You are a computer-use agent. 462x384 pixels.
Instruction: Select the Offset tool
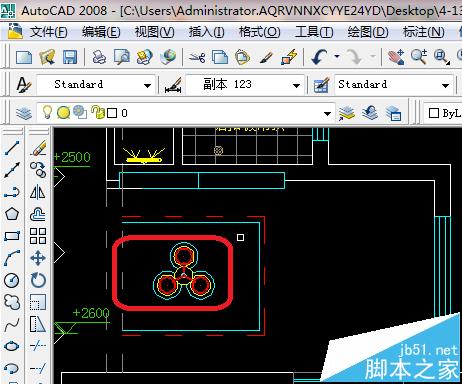click(x=38, y=214)
